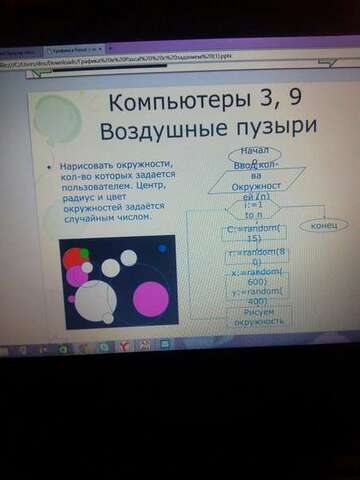Image resolution: width=360 pixels, height=480 pixels.
Task: Switch to the Графика в Pascal tab
Action: pos(75,50)
